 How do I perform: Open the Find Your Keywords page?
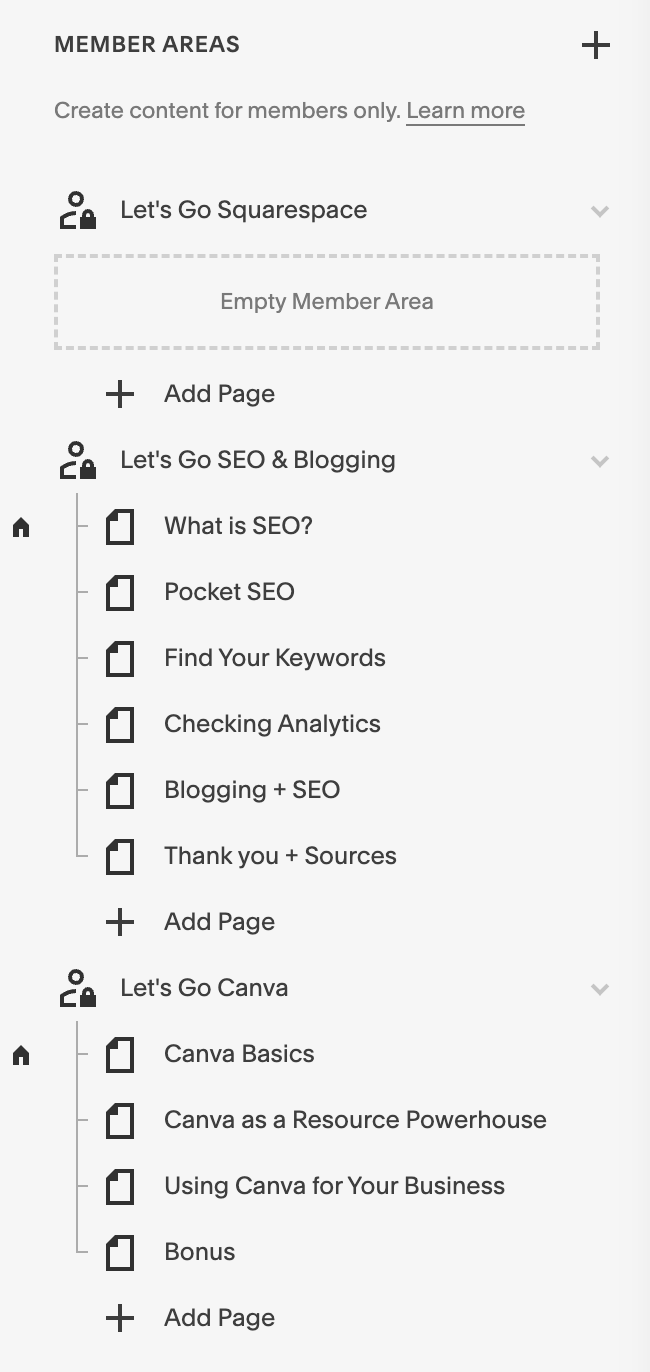[275, 658]
